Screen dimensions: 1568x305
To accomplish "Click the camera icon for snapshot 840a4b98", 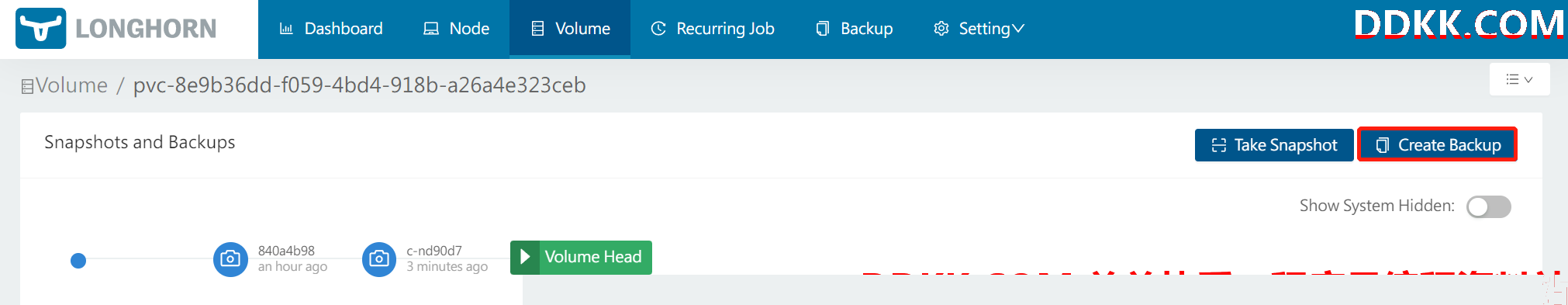I will pyautogui.click(x=230, y=258).
